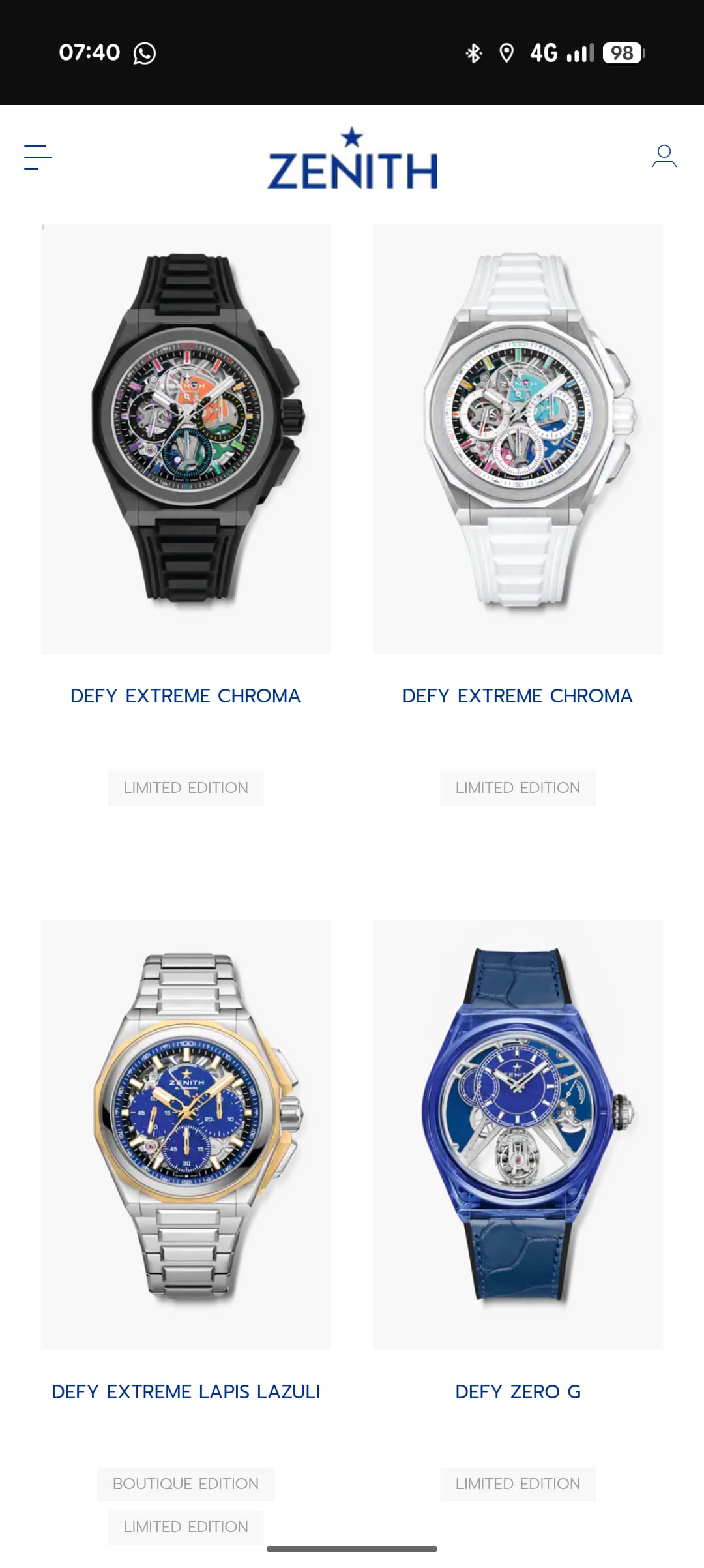The height and width of the screenshot is (1568, 704).
Task: Open the black Defy Extreme Chroma image
Action: coord(186,439)
